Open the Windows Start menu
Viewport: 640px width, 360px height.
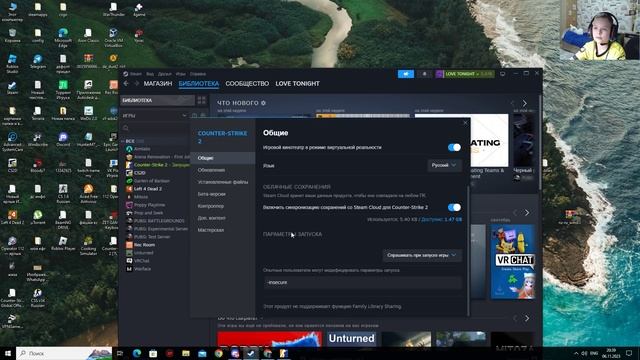coord(8,353)
